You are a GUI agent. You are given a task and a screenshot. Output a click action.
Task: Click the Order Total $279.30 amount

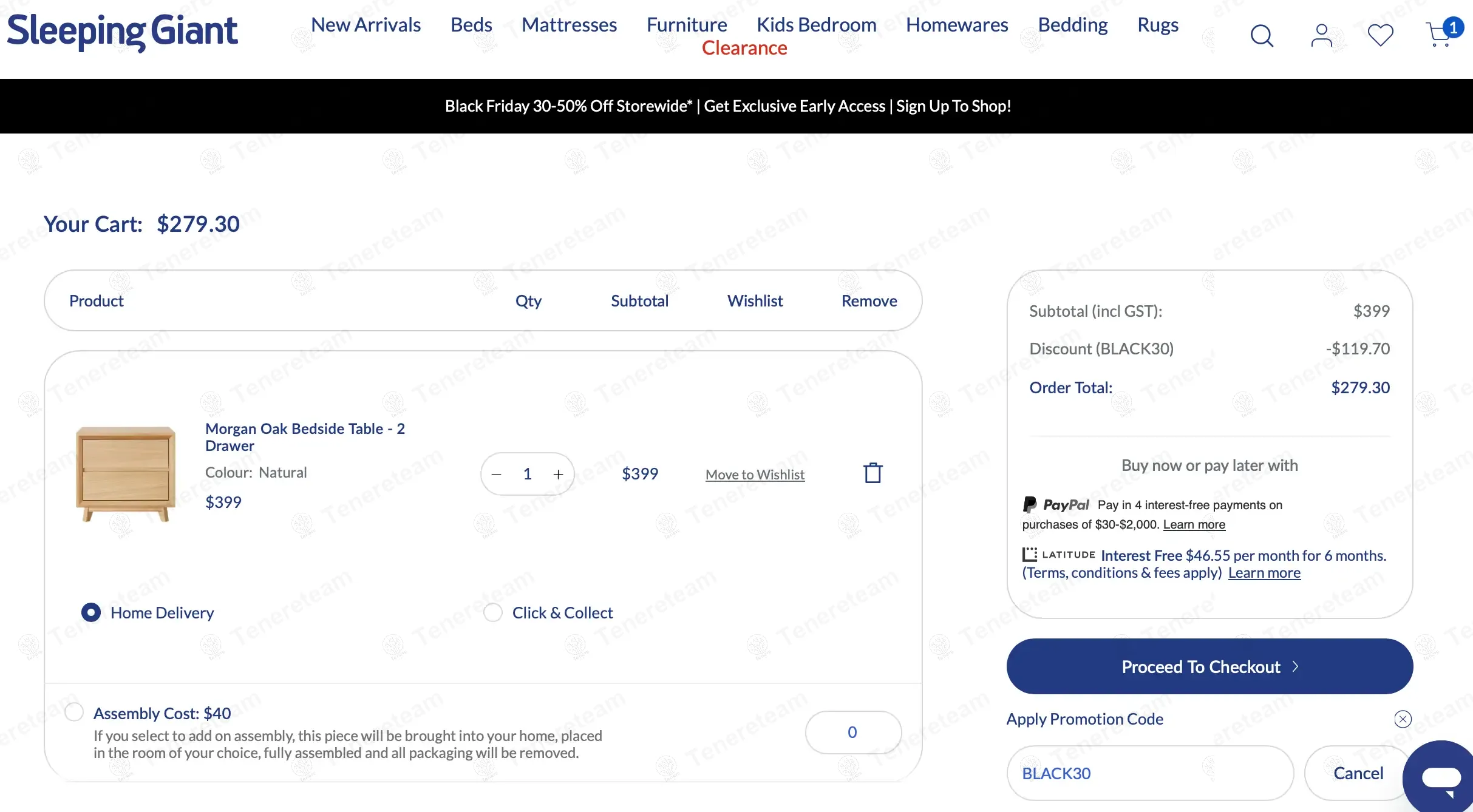coord(1360,387)
